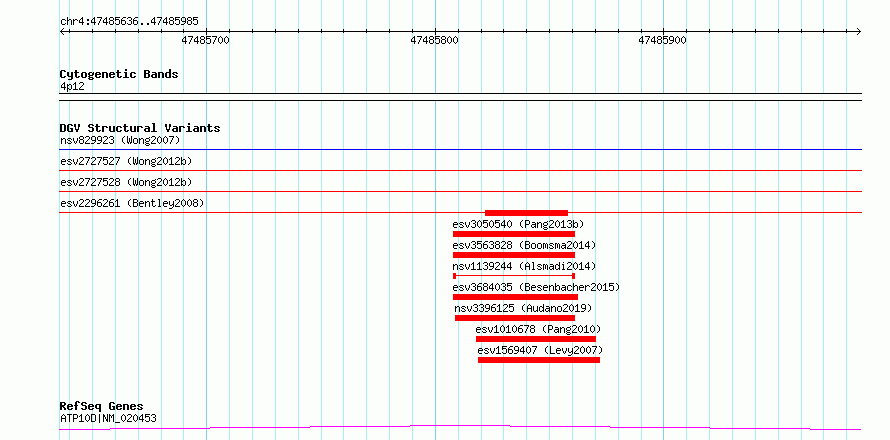Click the 47485900 ruler position label
Screen dimensions: 890x440
coord(662,40)
